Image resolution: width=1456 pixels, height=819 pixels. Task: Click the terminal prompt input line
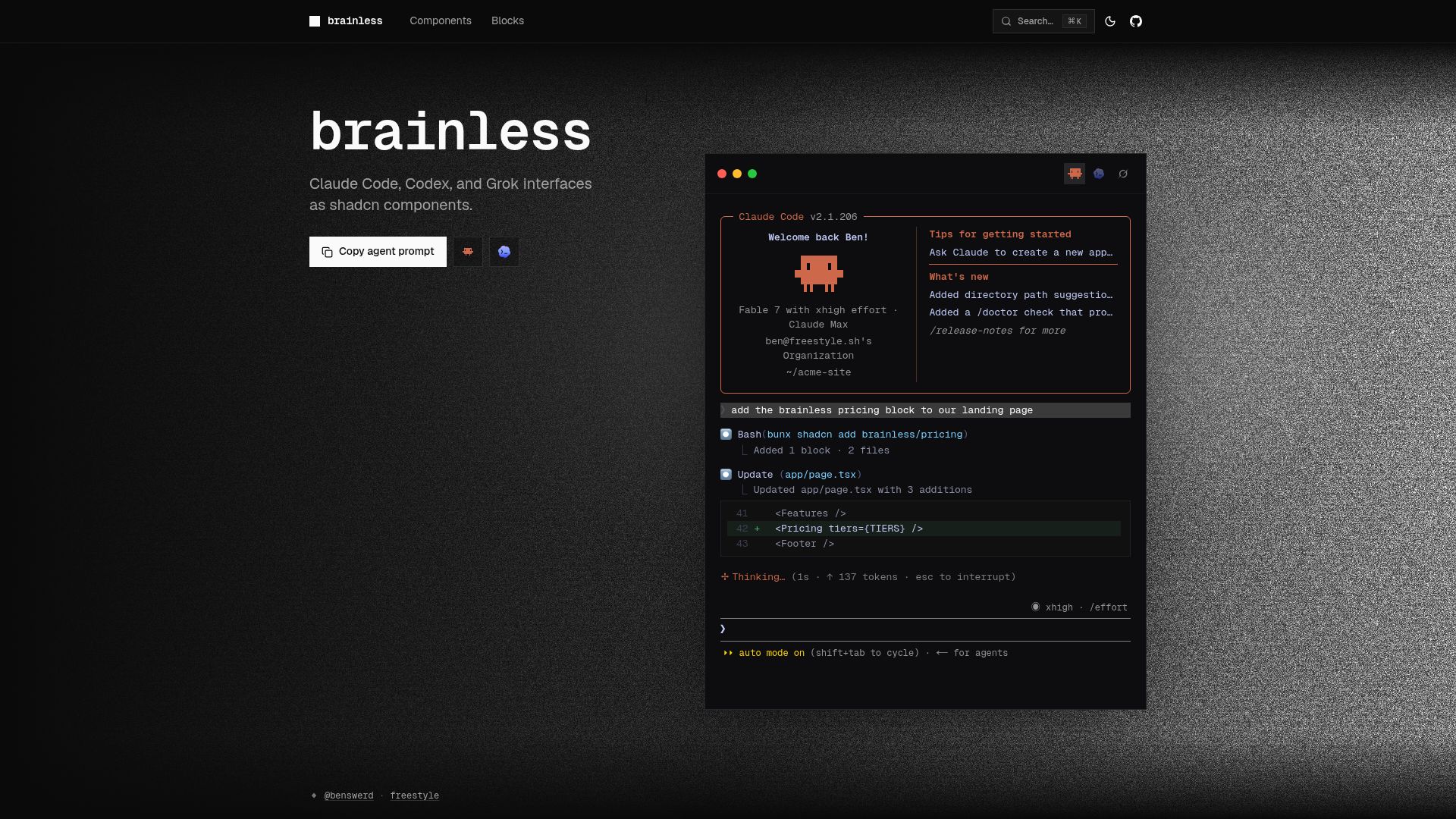tap(925, 629)
